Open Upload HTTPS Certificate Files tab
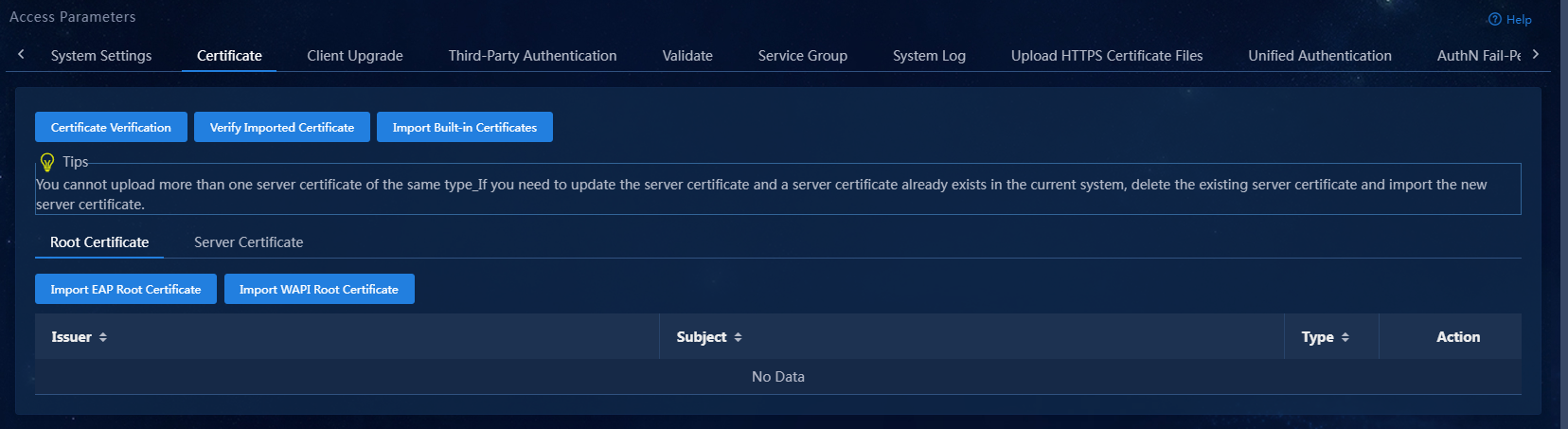The height and width of the screenshot is (429, 1568). click(1107, 56)
